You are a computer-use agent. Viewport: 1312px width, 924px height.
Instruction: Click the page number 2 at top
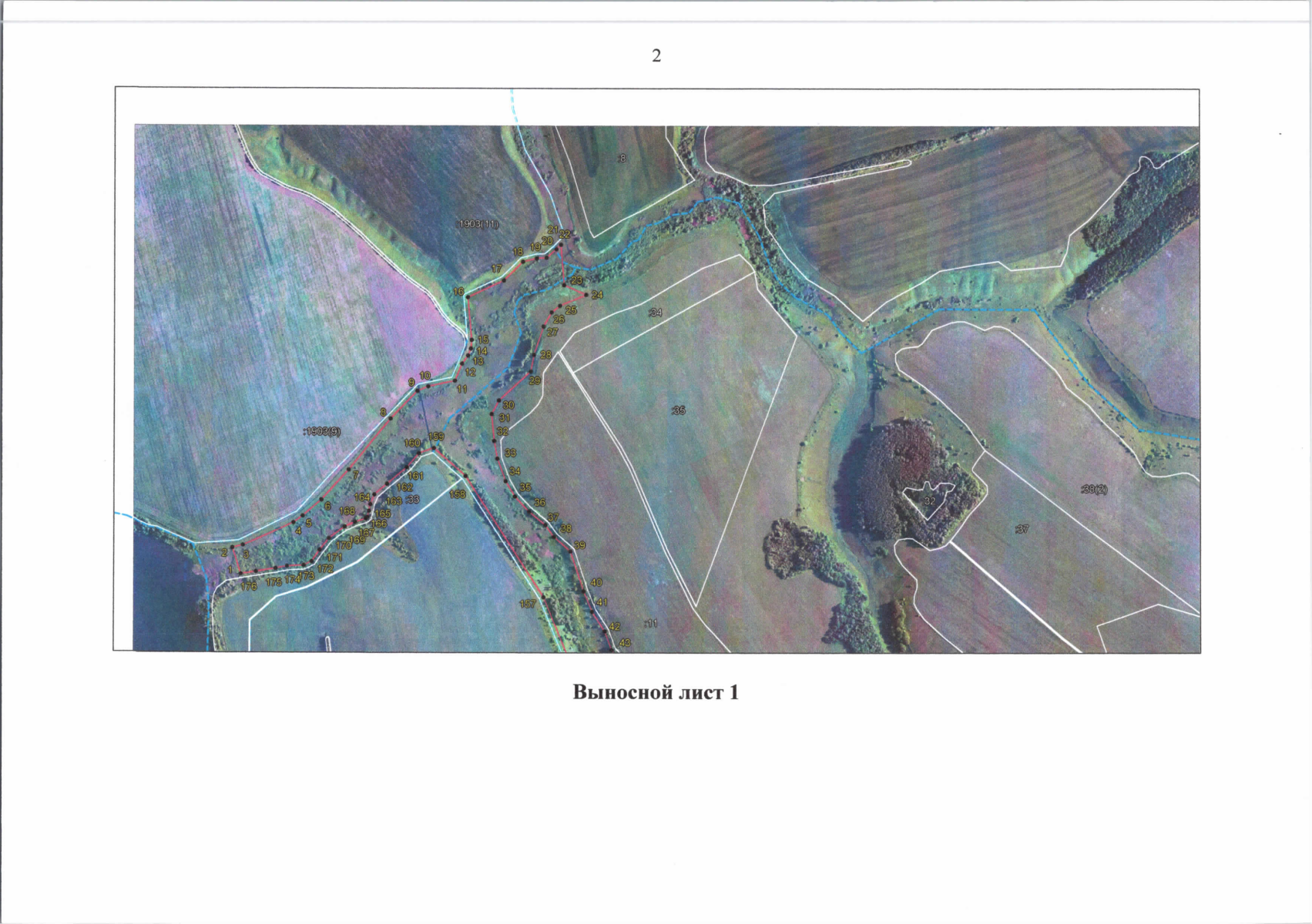tap(656, 56)
